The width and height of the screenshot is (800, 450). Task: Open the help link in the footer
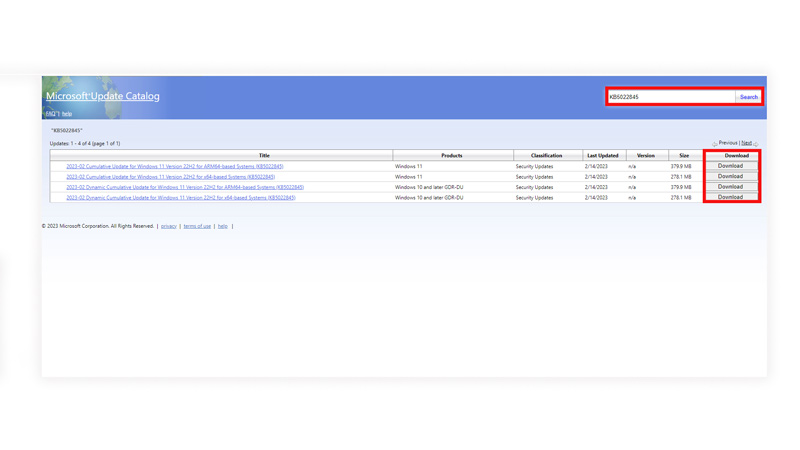[222, 226]
